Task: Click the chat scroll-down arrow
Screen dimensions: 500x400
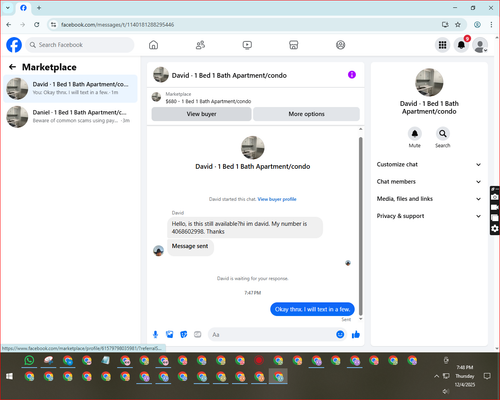Action: coord(360,319)
